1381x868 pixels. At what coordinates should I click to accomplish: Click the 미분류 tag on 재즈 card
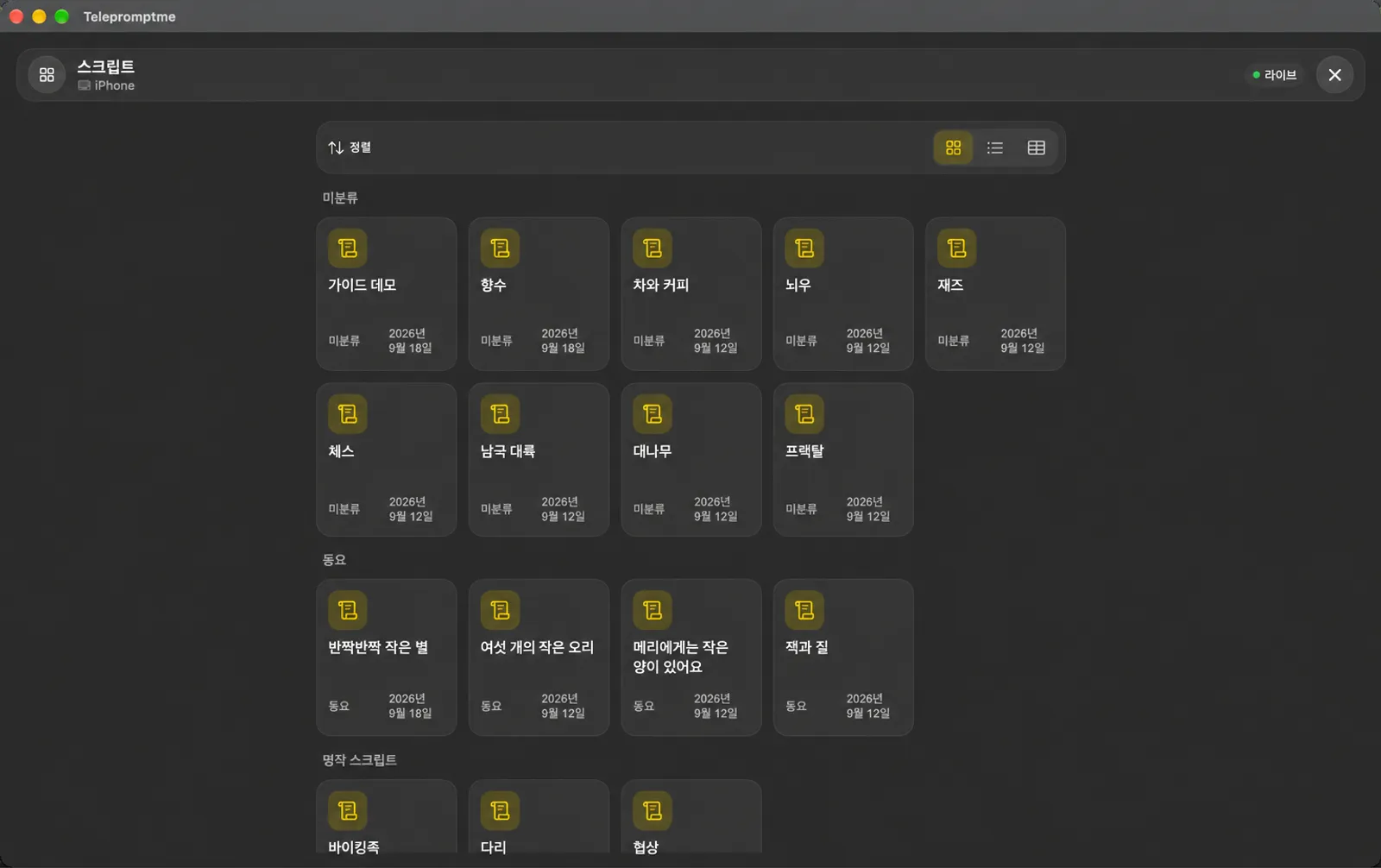[x=953, y=341]
